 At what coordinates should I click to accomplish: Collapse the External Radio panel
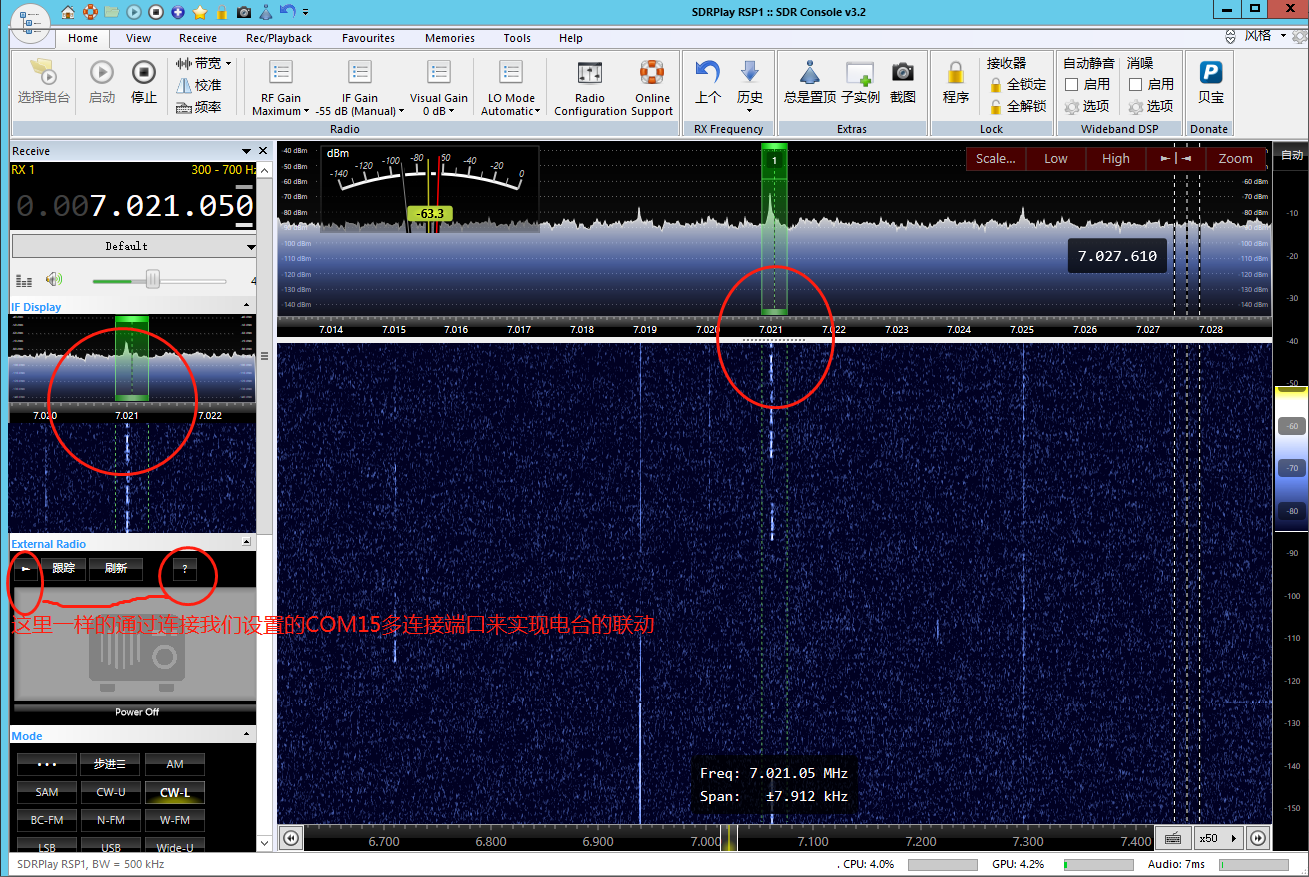click(x=247, y=543)
